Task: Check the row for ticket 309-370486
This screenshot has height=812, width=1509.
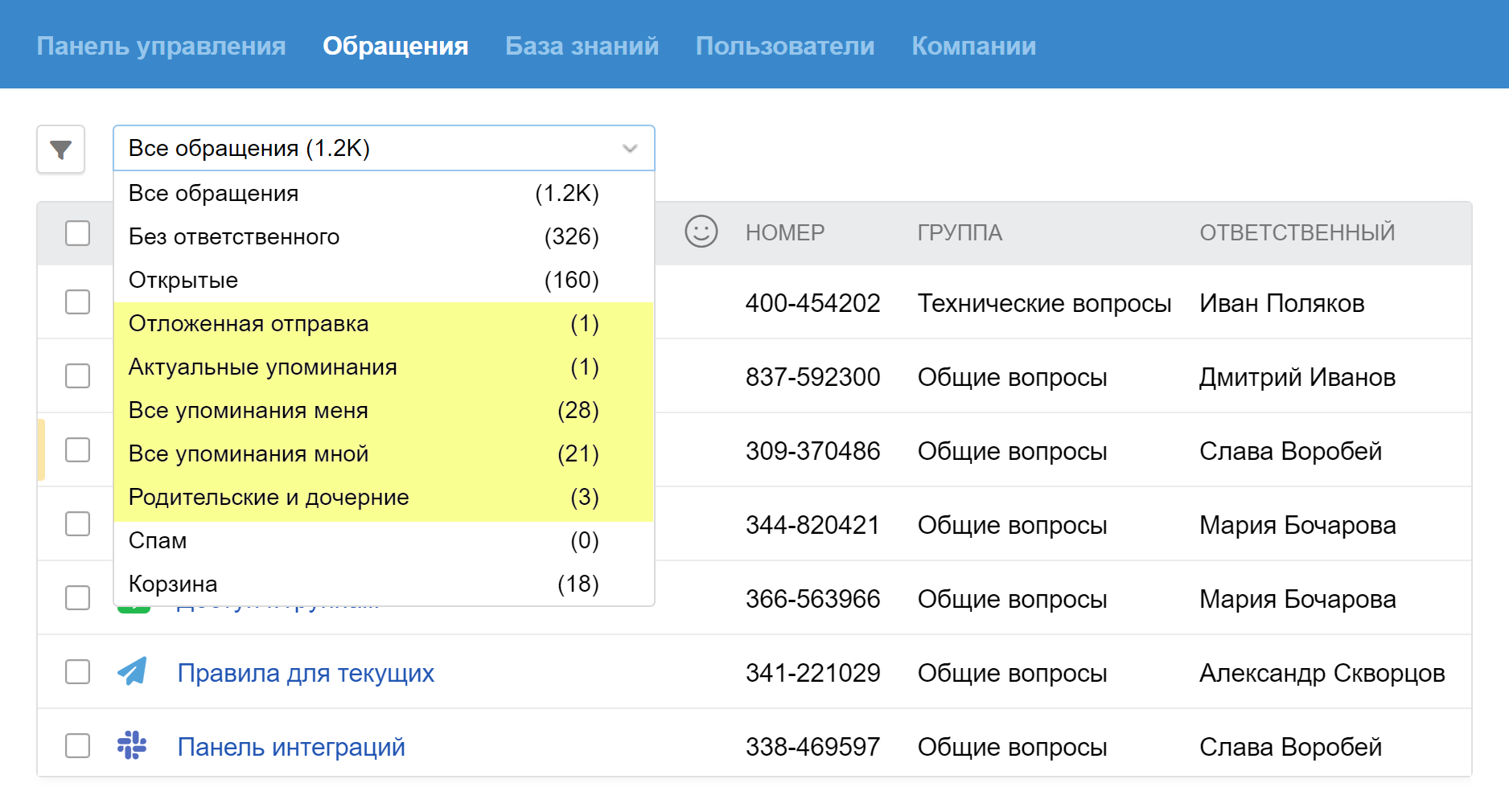Action: click(x=77, y=450)
